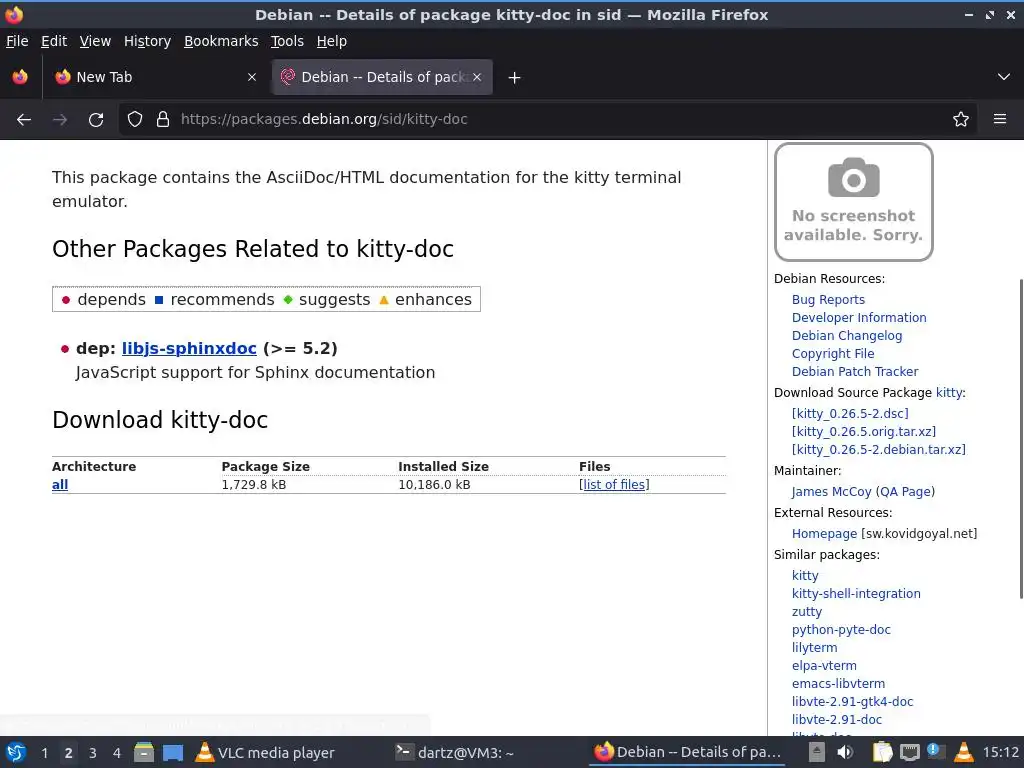Open the libjs-sphinxdoc dependency link

click(189, 348)
